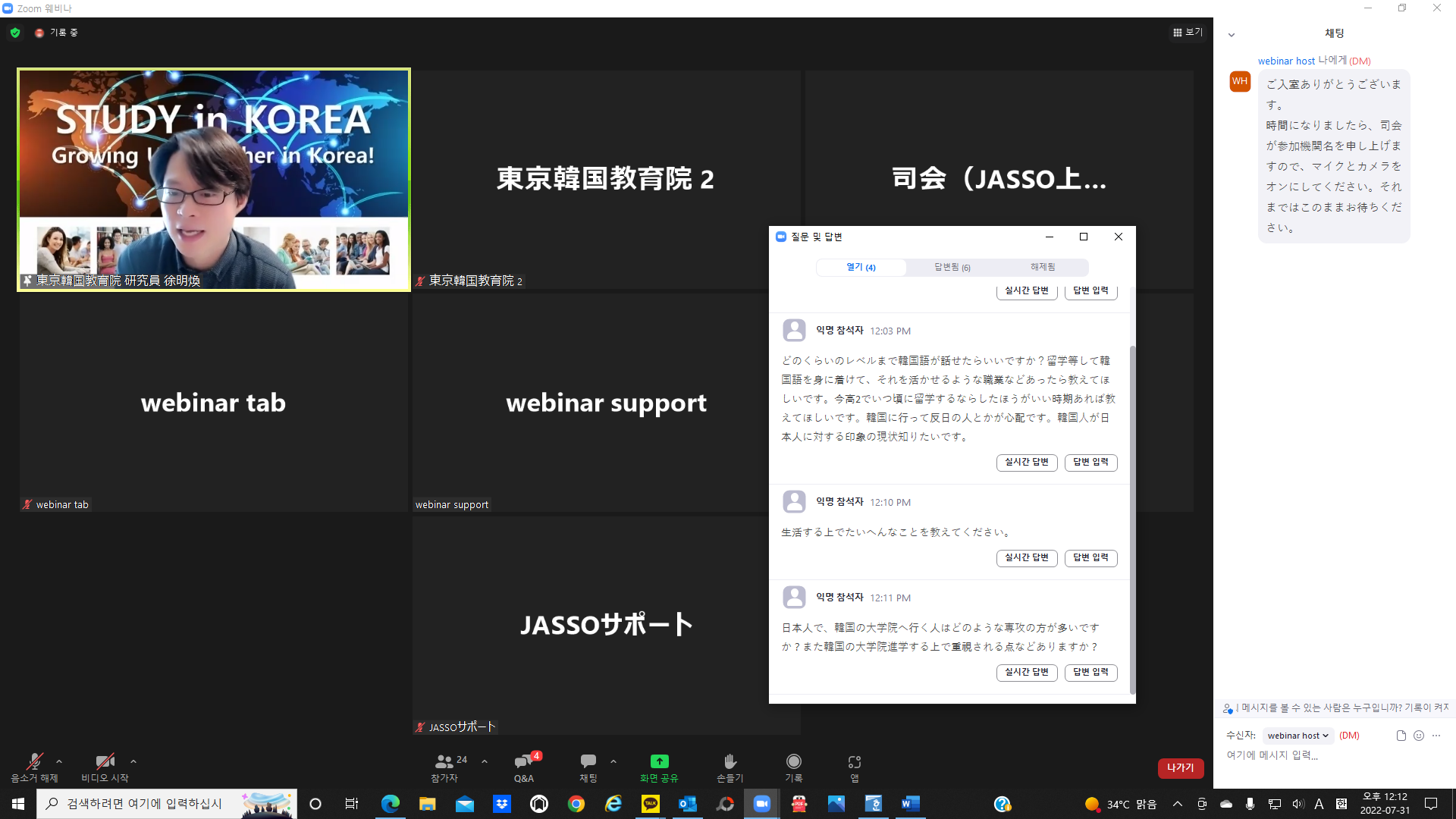Viewport: 1456px width, 819px height.
Task: Type answer for the 12:10 PM question
Action: pyautogui.click(x=1090, y=557)
